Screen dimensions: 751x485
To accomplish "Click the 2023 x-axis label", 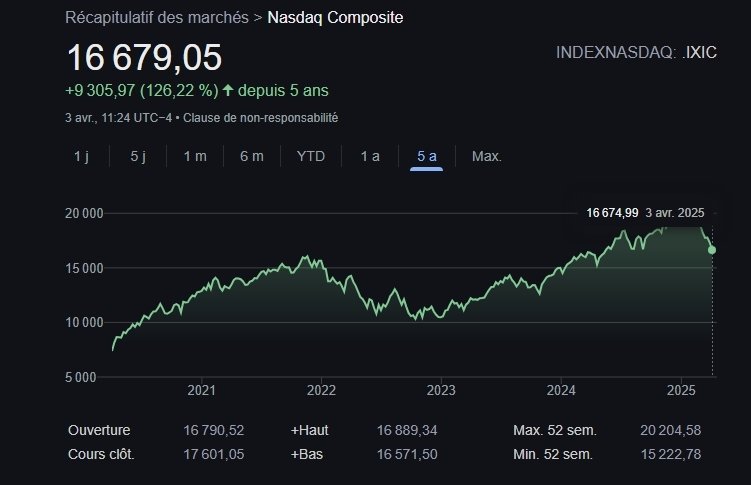I will coord(441,390).
